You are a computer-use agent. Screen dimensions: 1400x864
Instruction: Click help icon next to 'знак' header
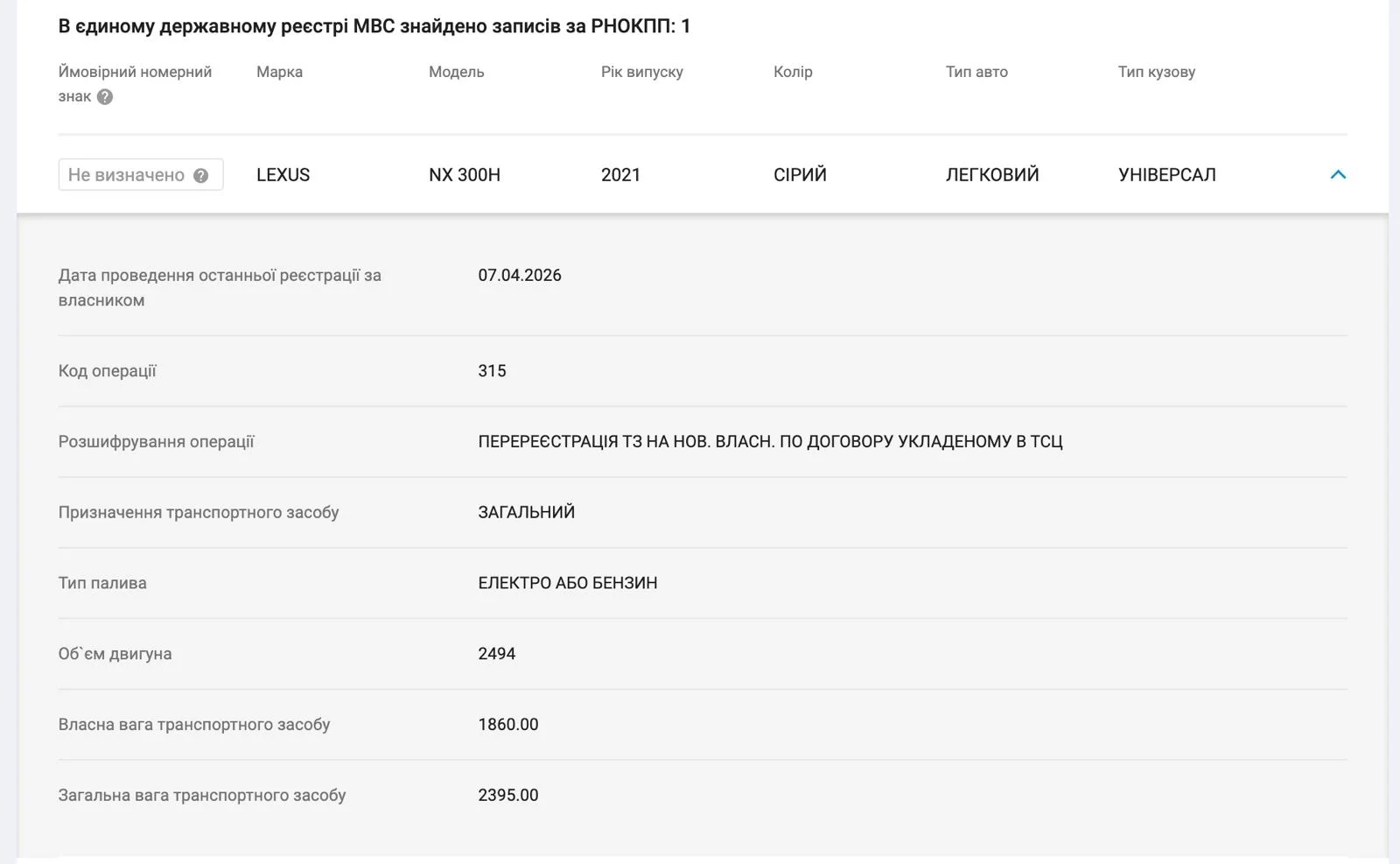click(x=105, y=97)
